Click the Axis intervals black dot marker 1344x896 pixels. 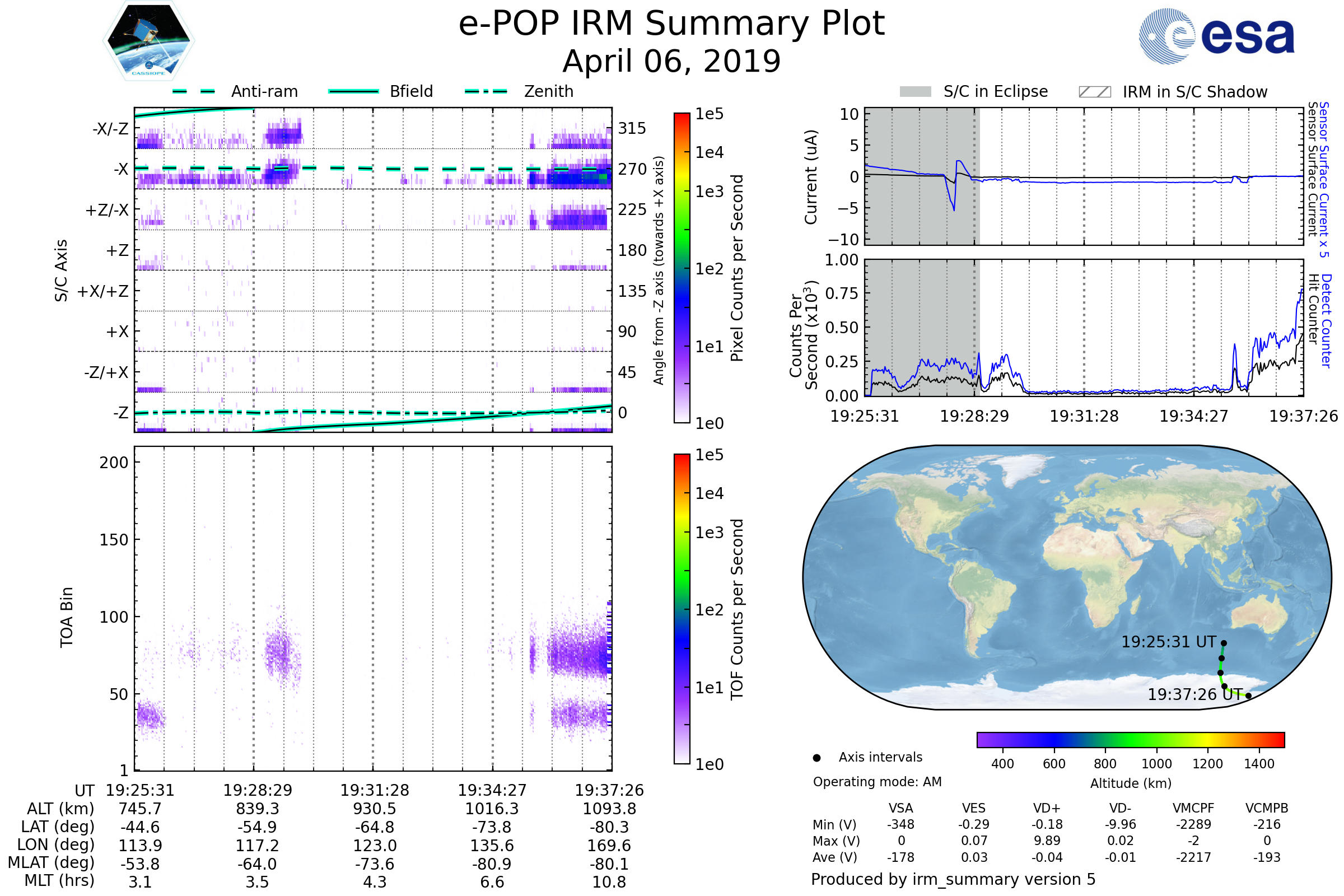[x=816, y=758]
